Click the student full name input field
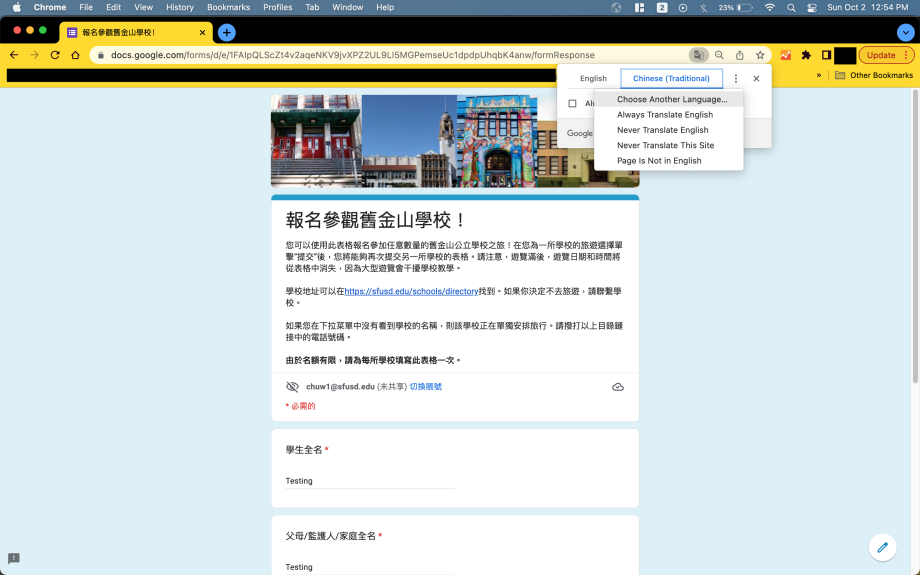Screen dimensions: 920x575 point(370,481)
